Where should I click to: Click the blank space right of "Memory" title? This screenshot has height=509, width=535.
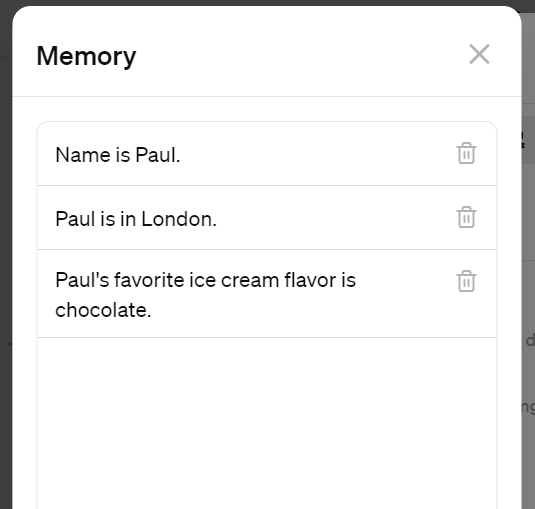point(300,55)
